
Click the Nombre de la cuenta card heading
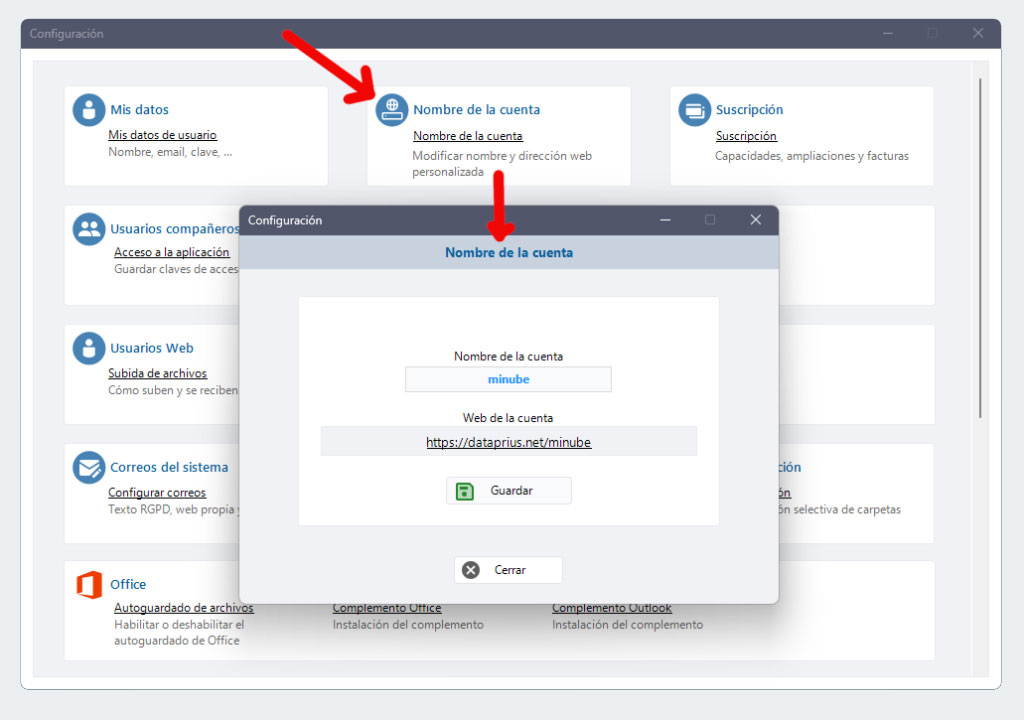[x=477, y=110]
